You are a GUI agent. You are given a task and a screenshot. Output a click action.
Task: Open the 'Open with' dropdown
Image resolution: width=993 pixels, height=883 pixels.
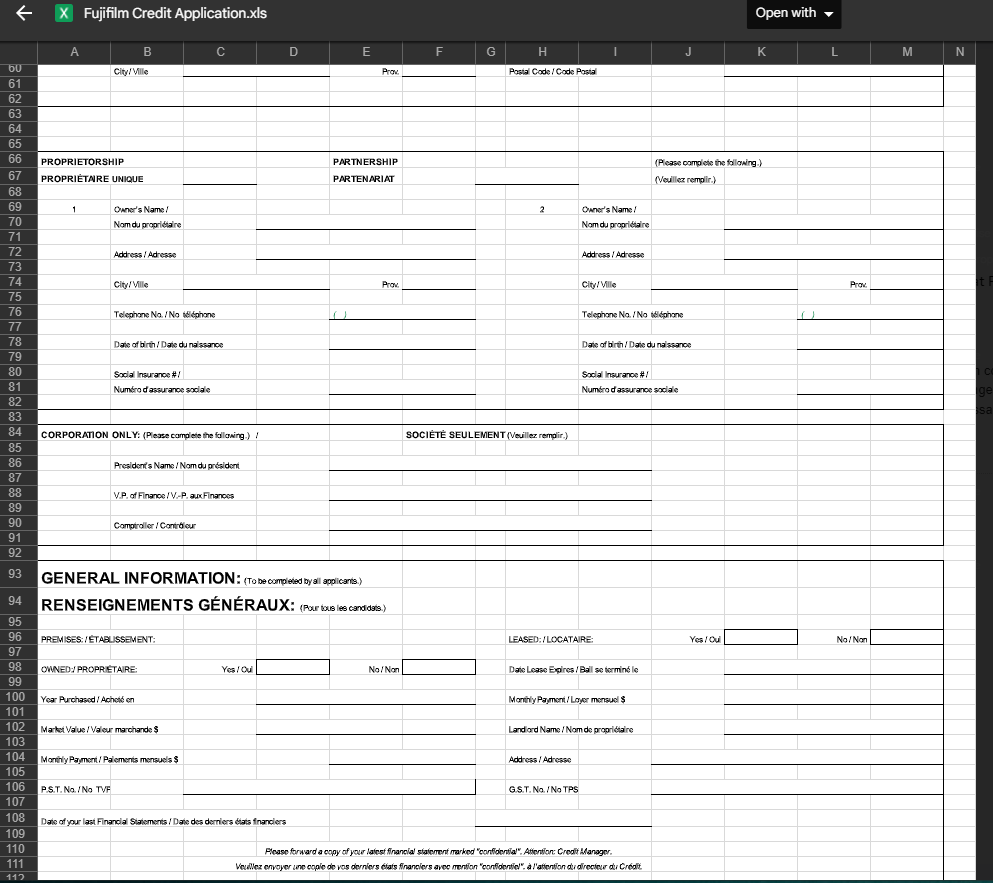pos(794,13)
